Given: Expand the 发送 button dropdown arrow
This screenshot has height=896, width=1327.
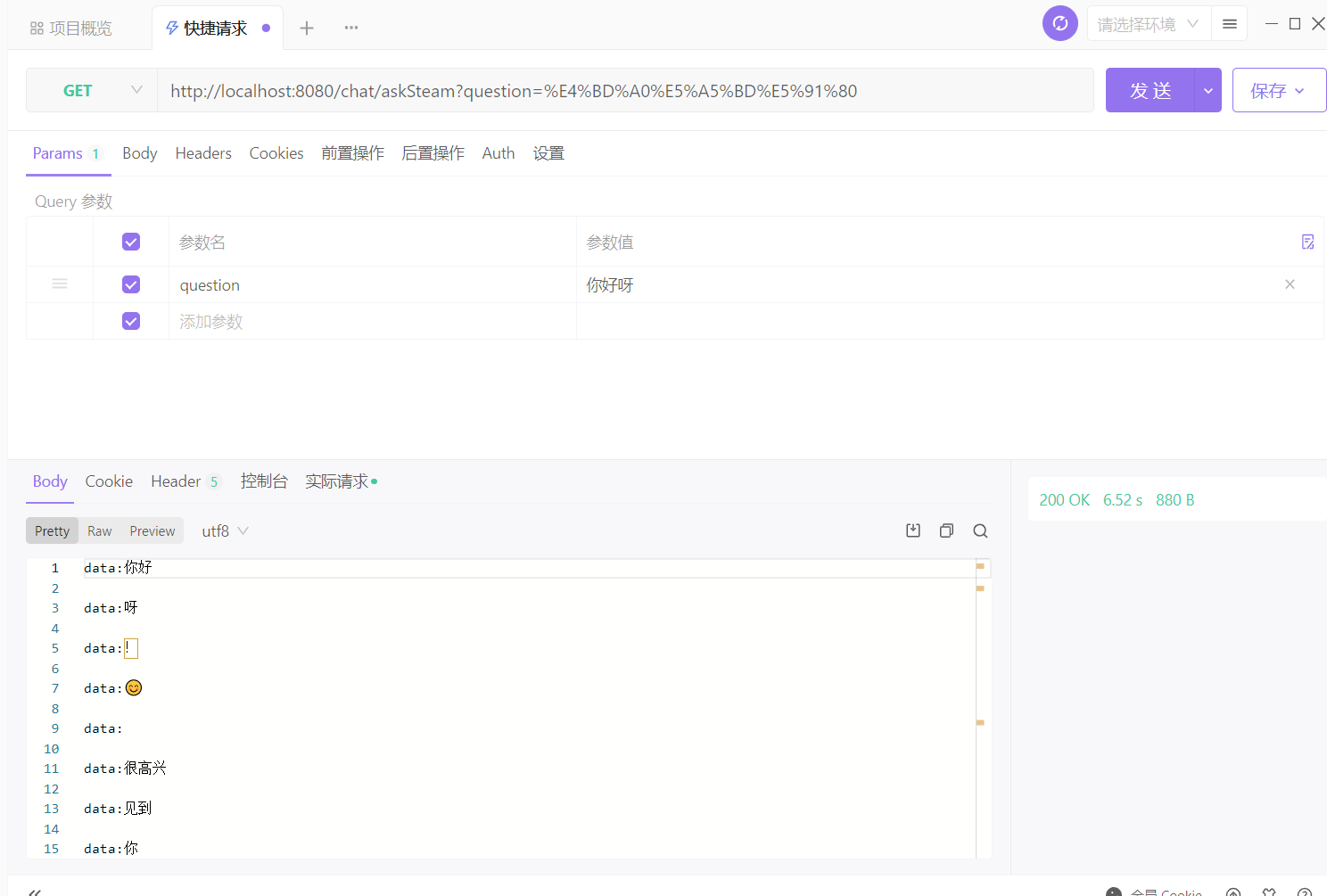Looking at the screenshot, I should tap(1208, 90).
